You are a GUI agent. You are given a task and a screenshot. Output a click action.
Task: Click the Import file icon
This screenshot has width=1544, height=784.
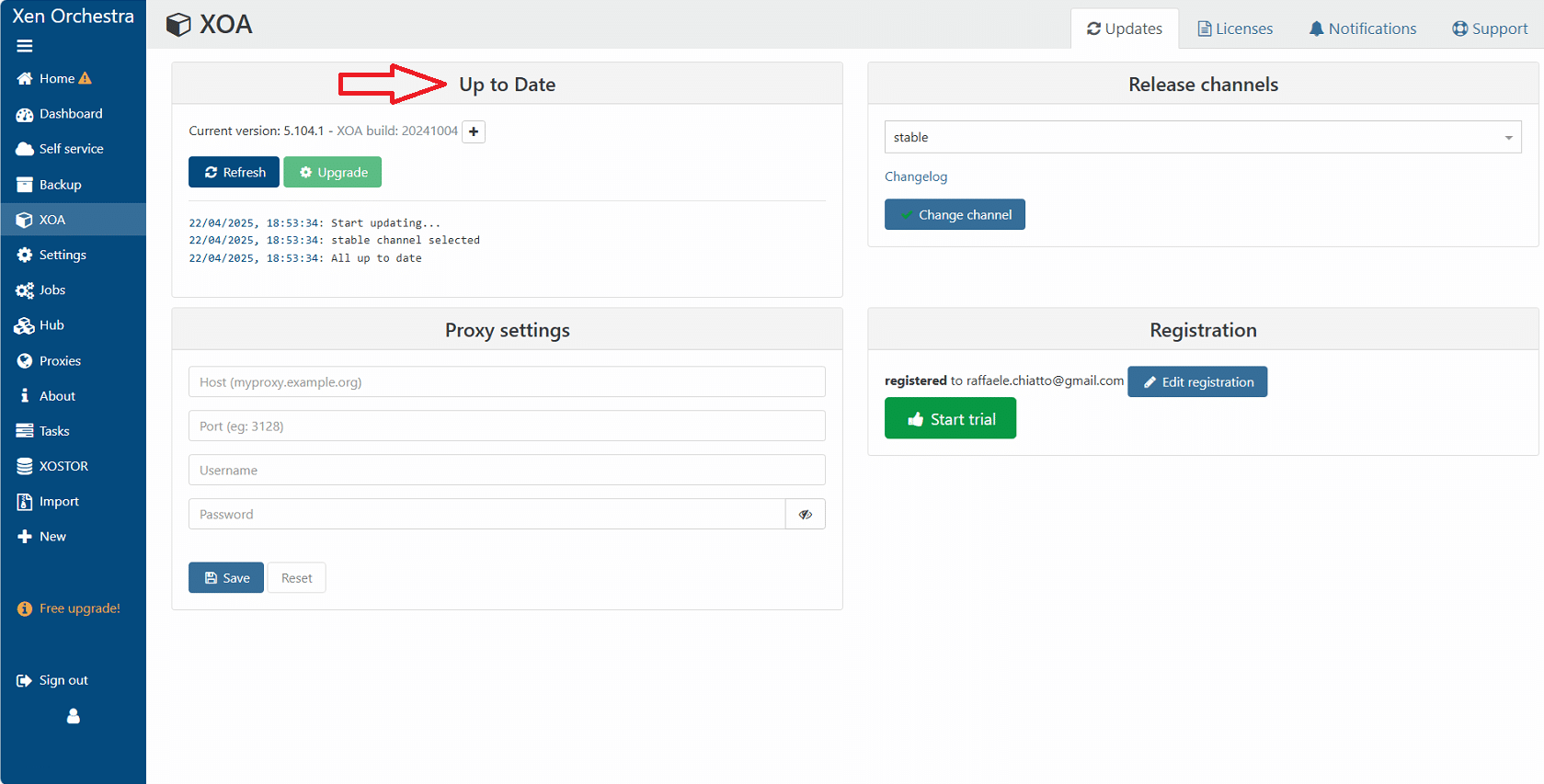pyautogui.click(x=25, y=502)
